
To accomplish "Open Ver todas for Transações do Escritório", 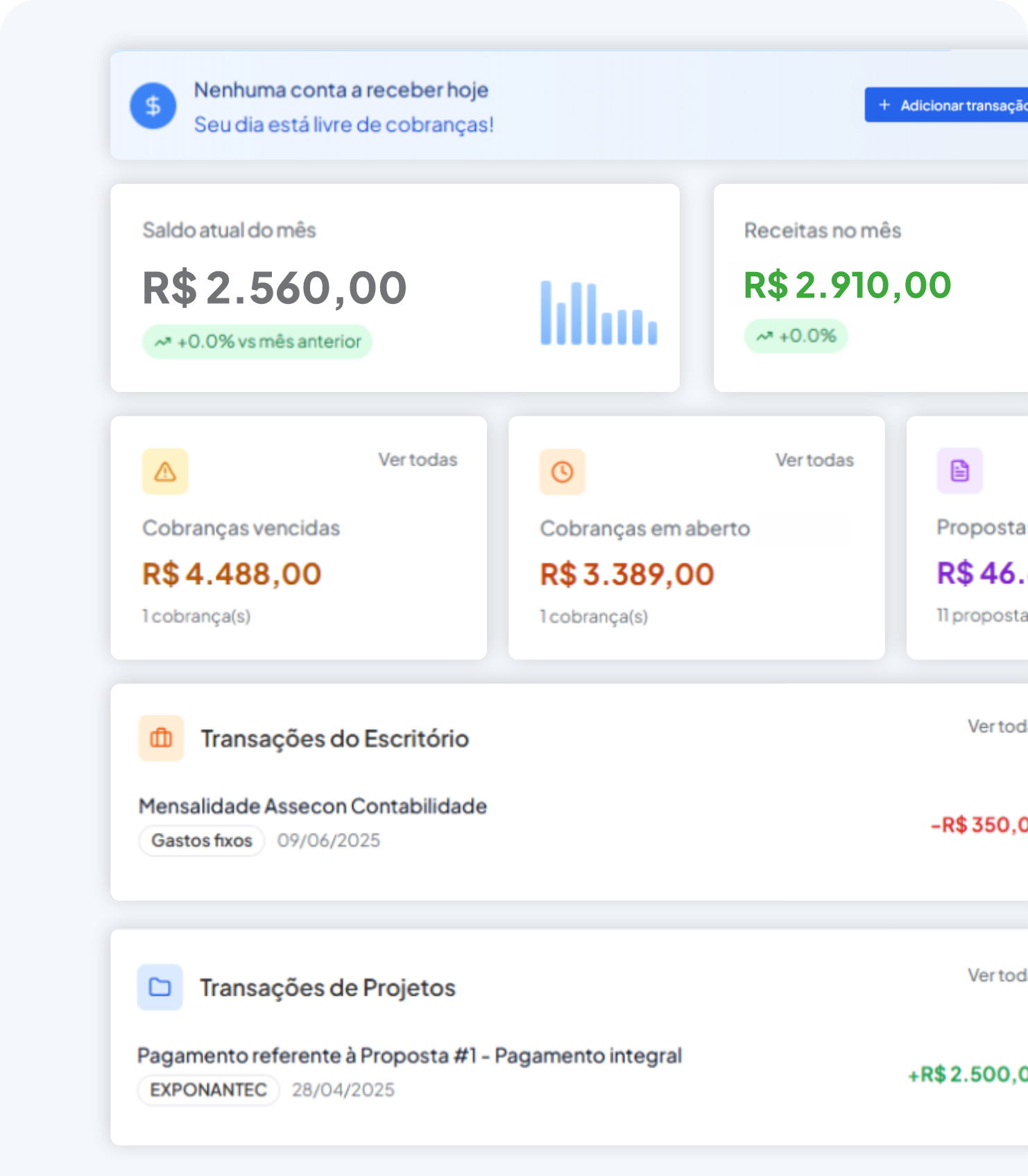I will [x=997, y=726].
